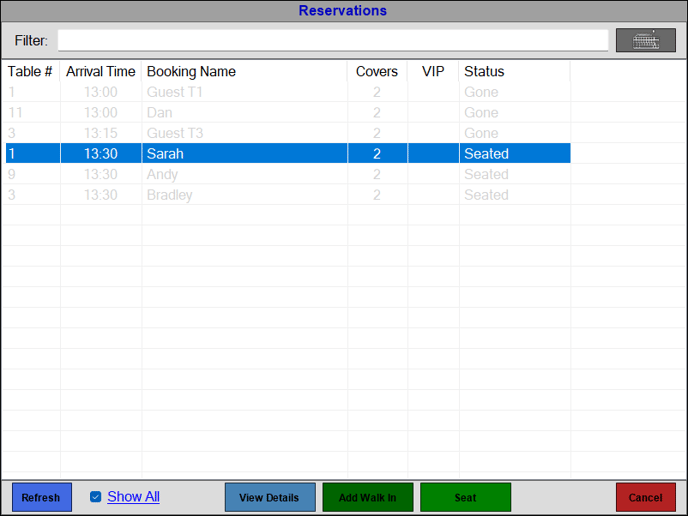
Task: Click the Add Walk In button
Action: coord(367,497)
